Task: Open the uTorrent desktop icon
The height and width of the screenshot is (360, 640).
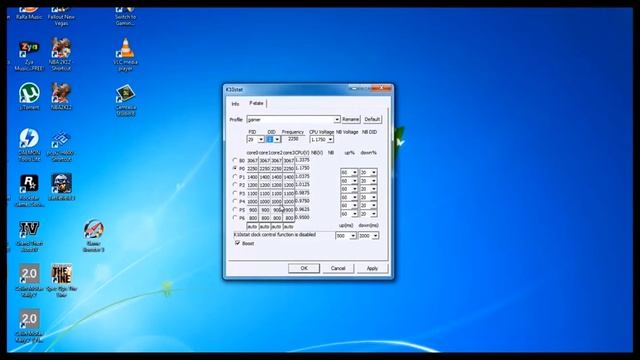Action: (x=29, y=96)
